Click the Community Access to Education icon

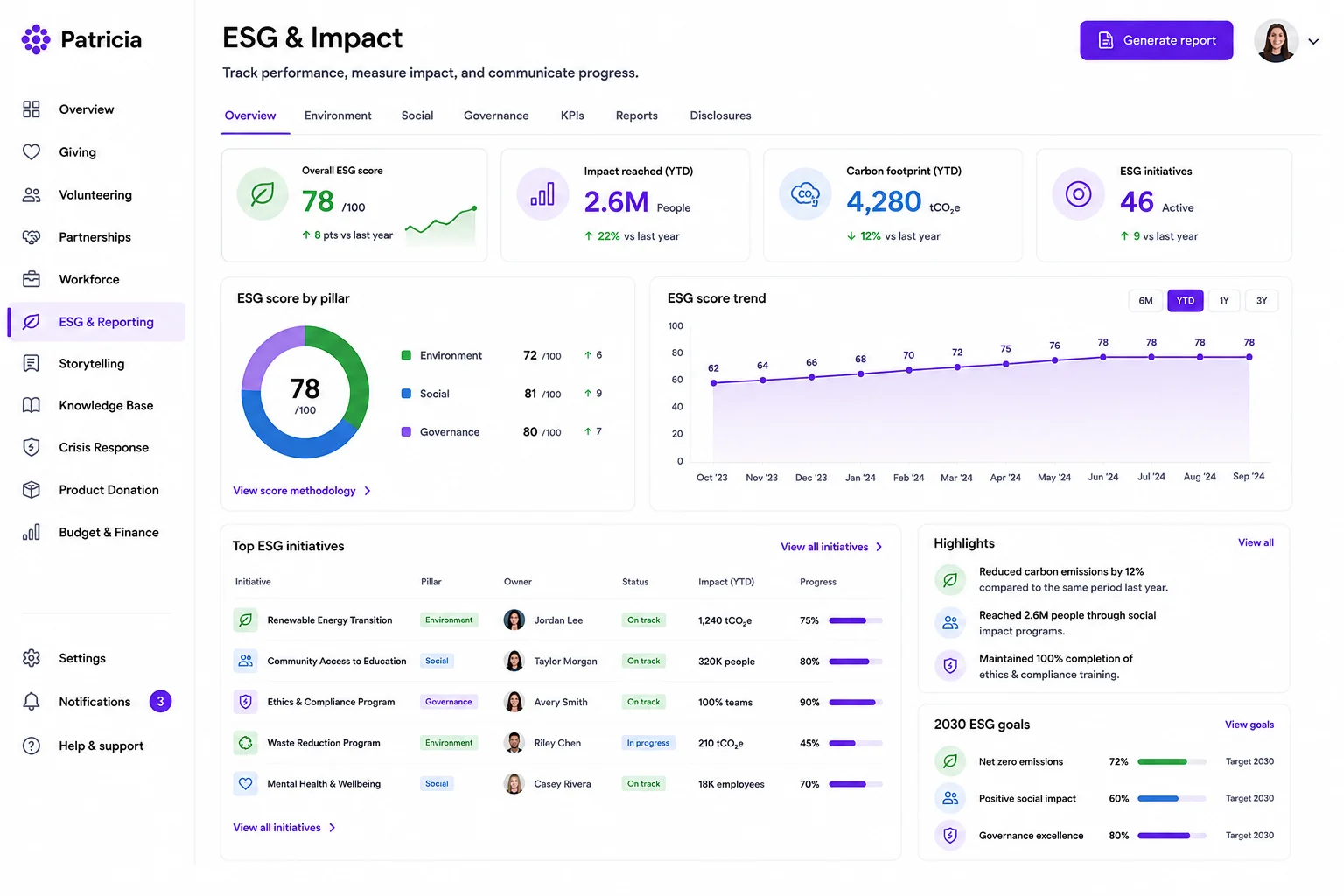[246, 661]
